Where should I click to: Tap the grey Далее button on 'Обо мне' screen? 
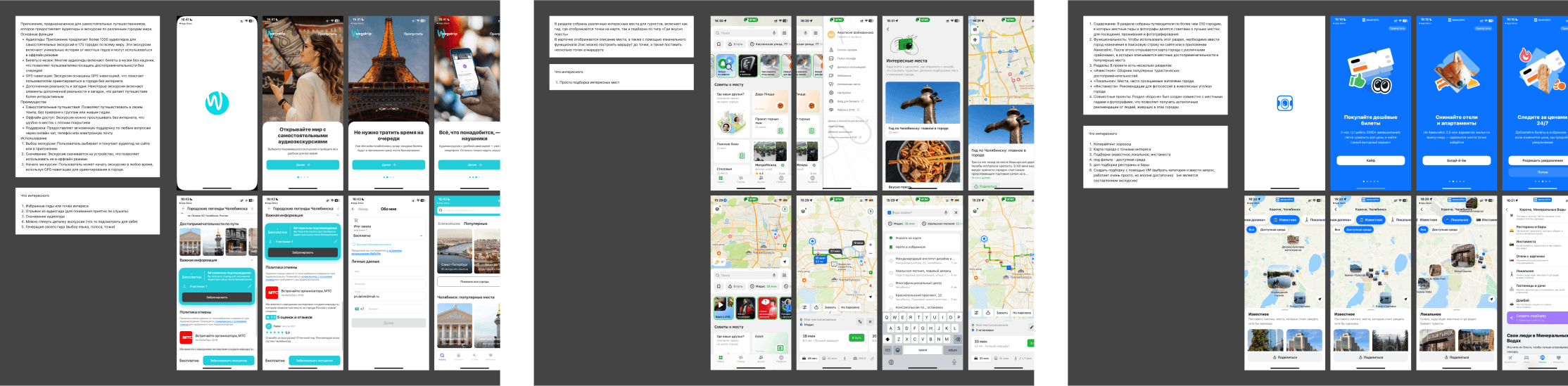(388, 323)
